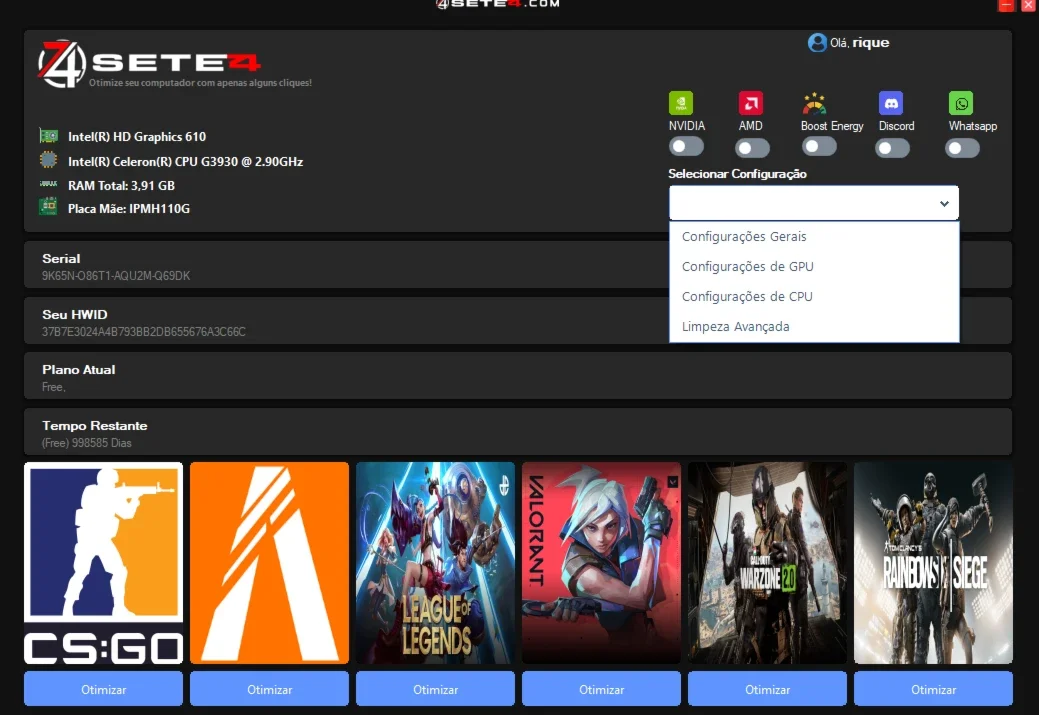Enable the AMD toggle switch
1039x715 pixels.
click(752, 147)
